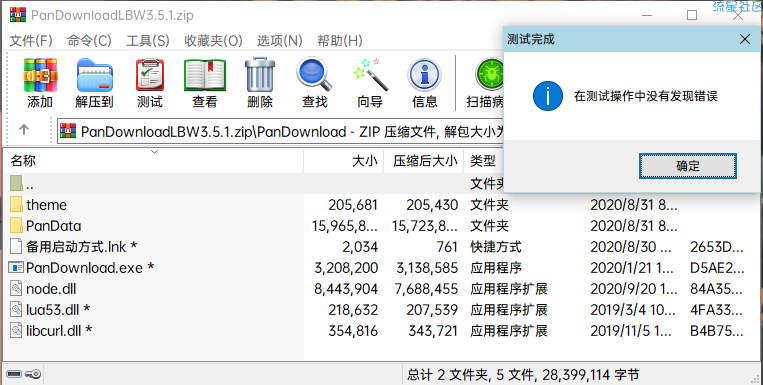Screen dimensions: 763x385
Task: Open the Wizard (向导) wand icon
Action: coord(370,74)
